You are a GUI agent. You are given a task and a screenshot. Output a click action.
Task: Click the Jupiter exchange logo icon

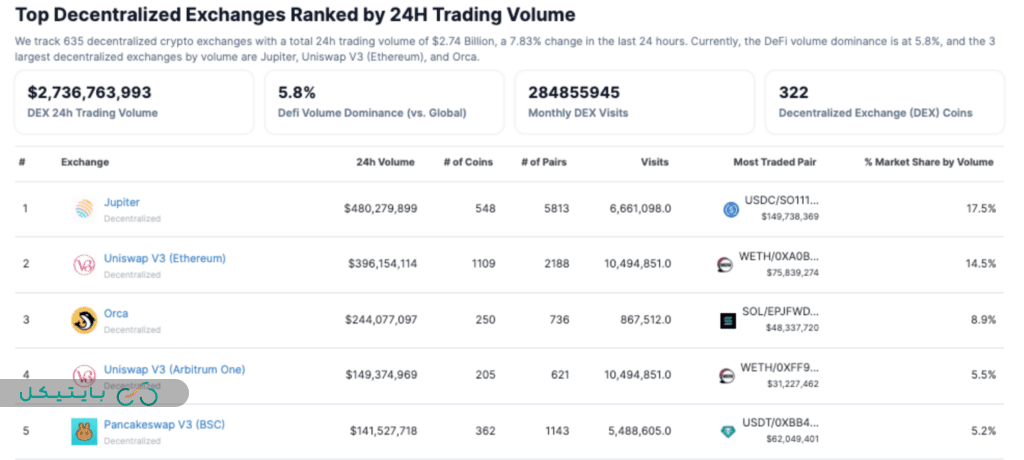[x=84, y=209]
